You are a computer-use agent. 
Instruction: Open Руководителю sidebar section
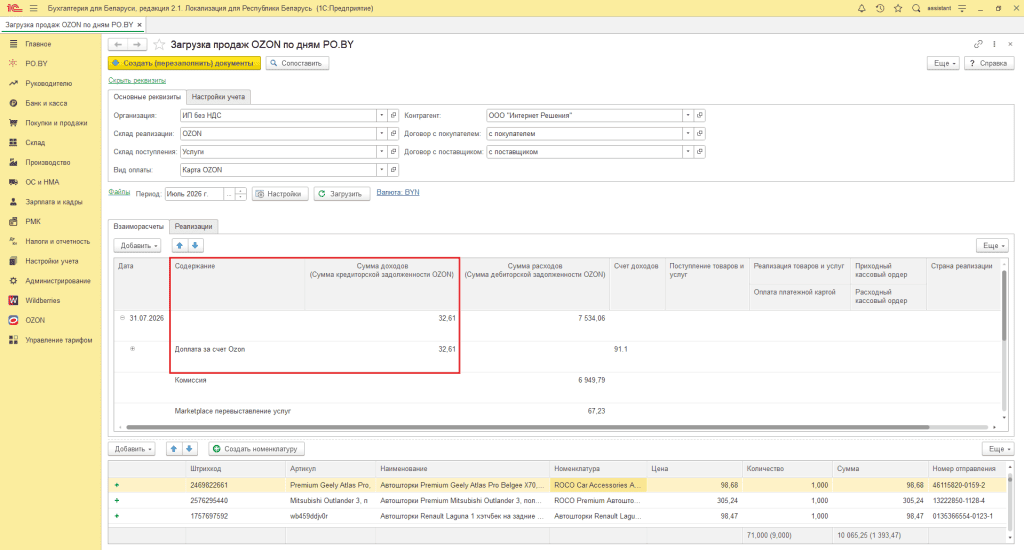pyautogui.click(x=48, y=84)
